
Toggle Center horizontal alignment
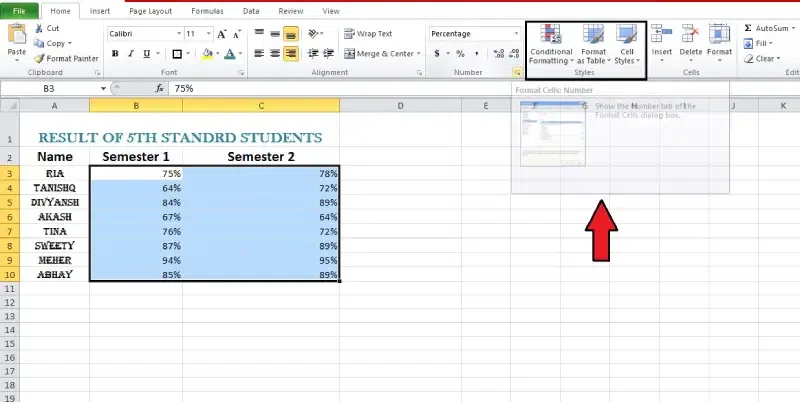[x=275, y=53]
